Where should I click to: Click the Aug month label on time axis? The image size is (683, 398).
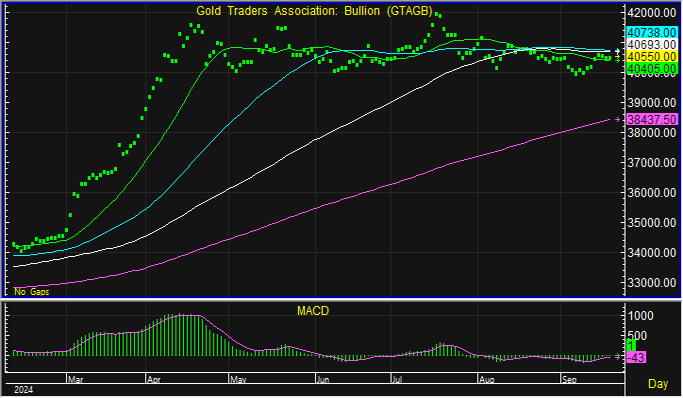(487, 379)
